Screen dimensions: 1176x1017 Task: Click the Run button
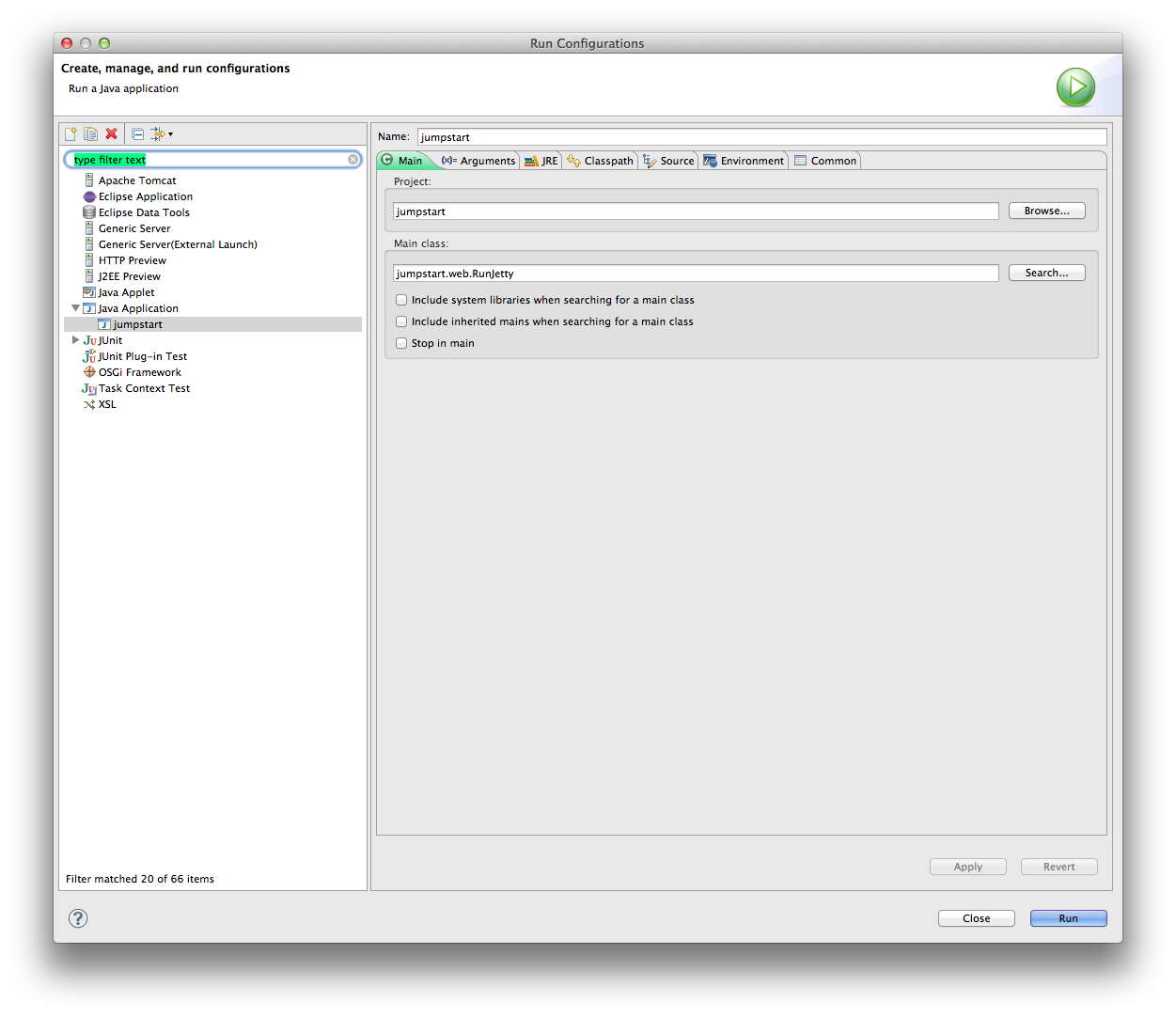pos(1068,918)
